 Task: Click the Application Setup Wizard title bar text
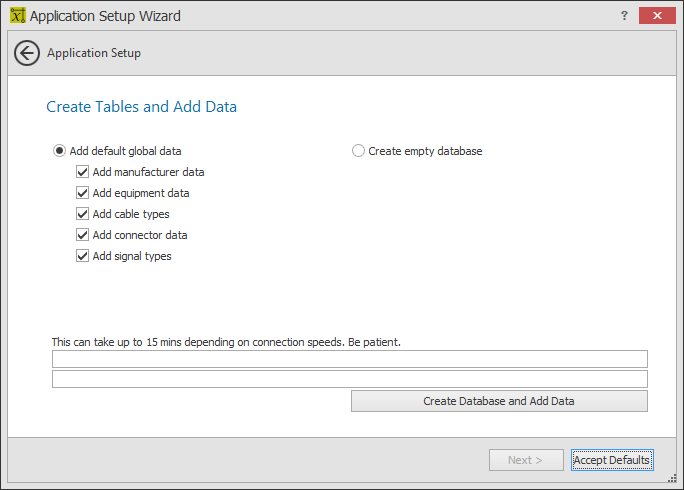coord(105,16)
